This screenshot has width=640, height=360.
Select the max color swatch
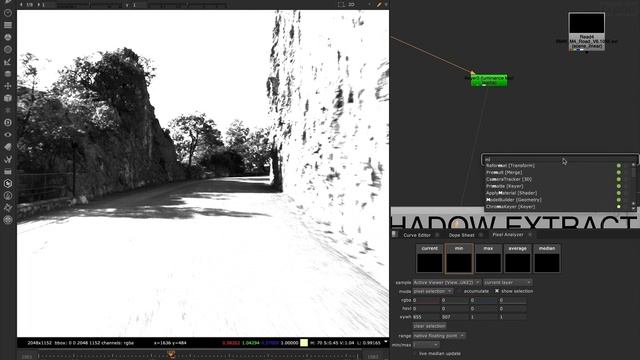point(488,258)
